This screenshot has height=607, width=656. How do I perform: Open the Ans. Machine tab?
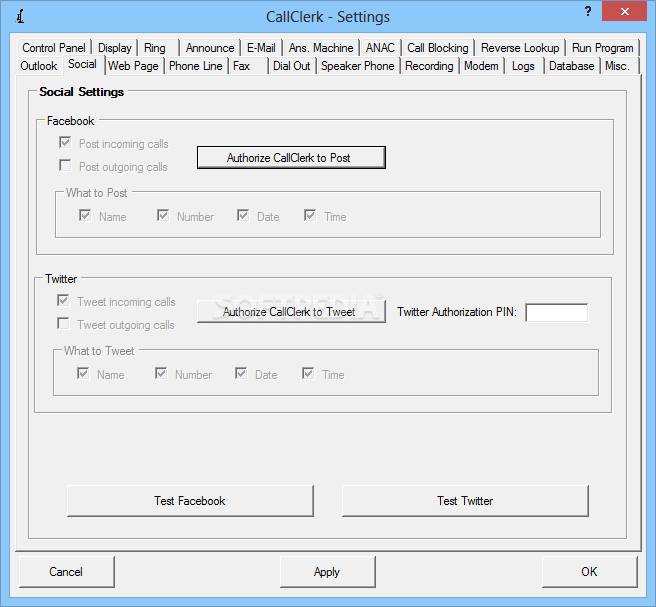point(321,48)
